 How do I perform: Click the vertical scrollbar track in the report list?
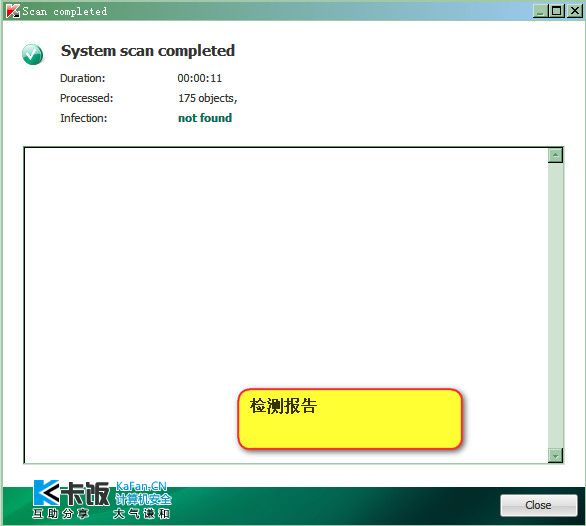pos(555,305)
